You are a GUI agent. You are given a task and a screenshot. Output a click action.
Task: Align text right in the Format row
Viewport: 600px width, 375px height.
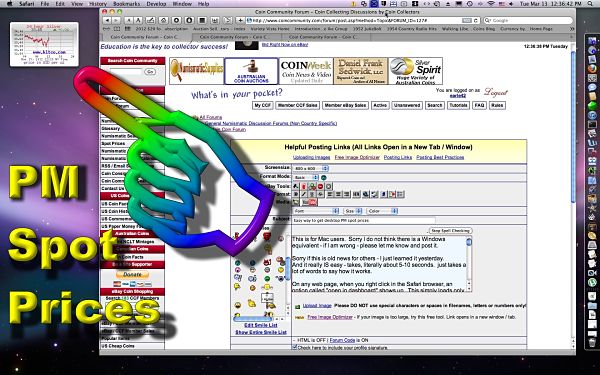[346, 194]
